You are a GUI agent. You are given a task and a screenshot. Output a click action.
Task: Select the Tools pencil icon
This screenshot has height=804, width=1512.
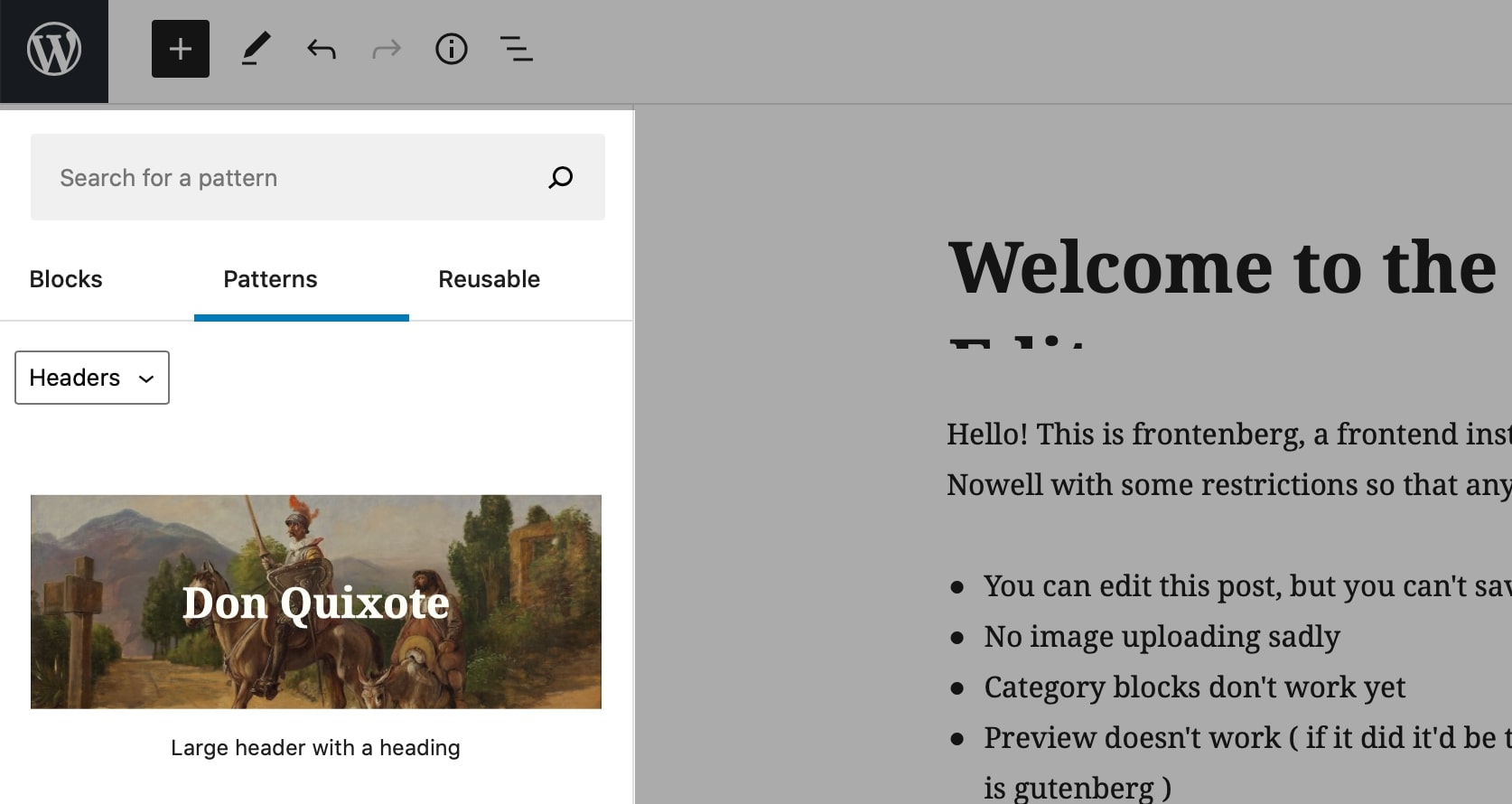257,49
